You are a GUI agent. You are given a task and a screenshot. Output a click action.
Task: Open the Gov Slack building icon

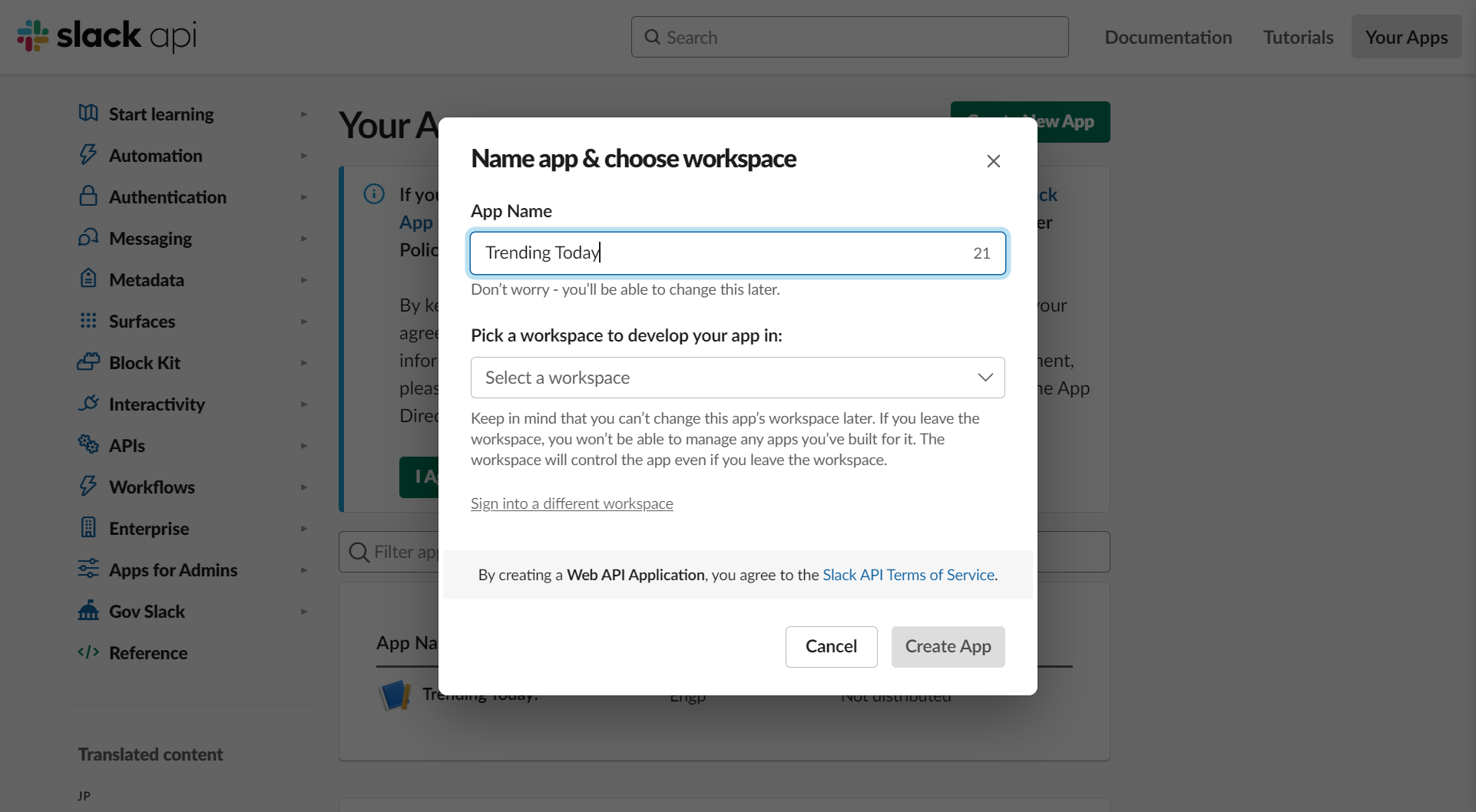pyautogui.click(x=88, y=610)
